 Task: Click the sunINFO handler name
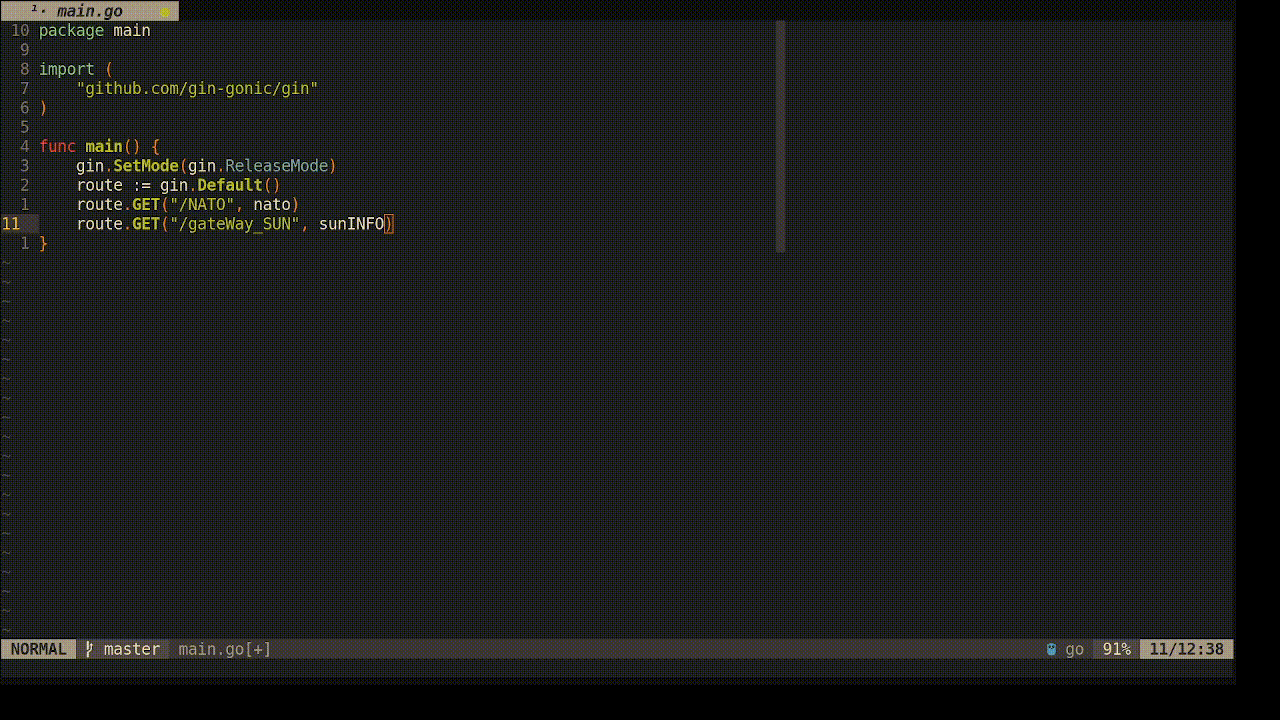point(352,223)
